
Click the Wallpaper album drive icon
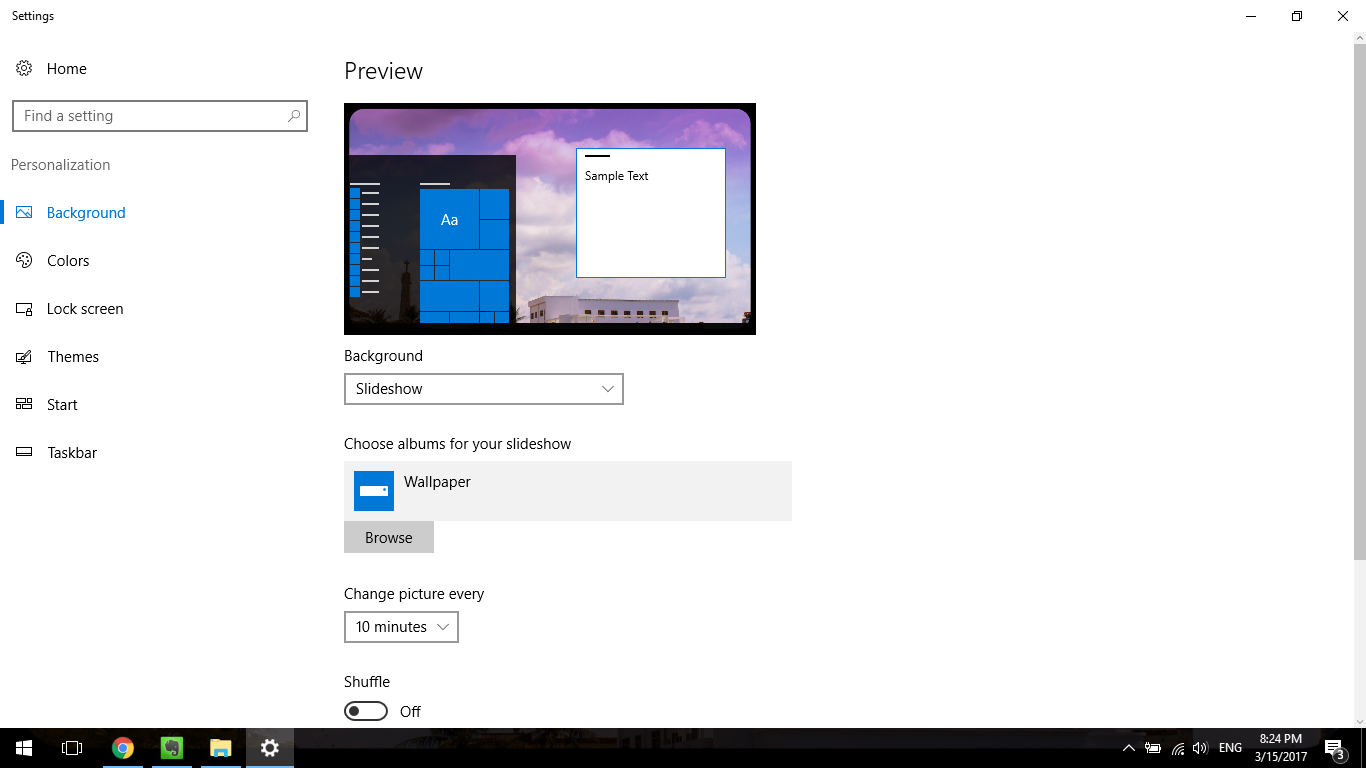(374, 491)
